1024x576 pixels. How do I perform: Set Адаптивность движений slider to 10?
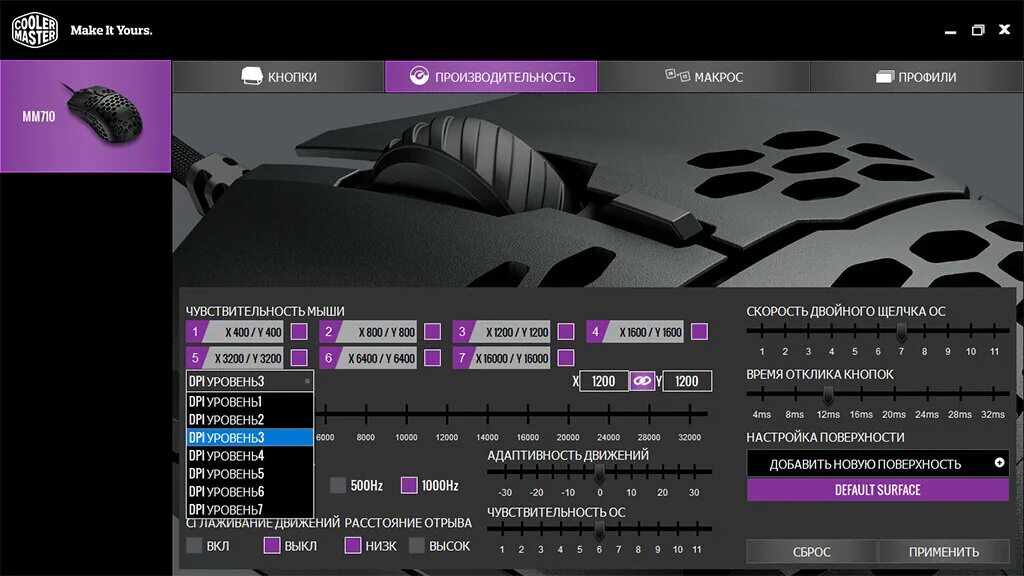point(632,472)
